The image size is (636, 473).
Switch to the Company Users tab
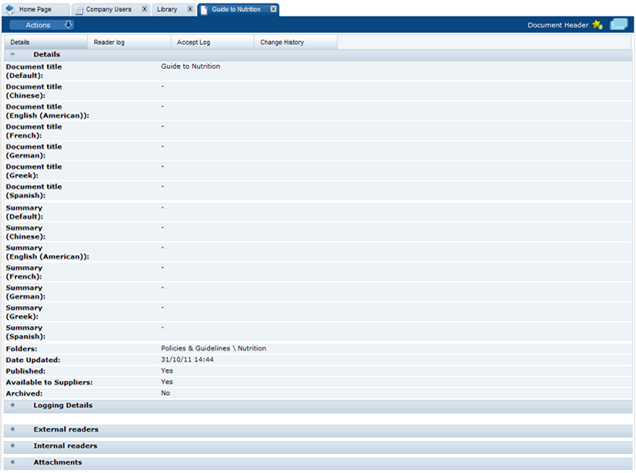[x=109, y=9]
